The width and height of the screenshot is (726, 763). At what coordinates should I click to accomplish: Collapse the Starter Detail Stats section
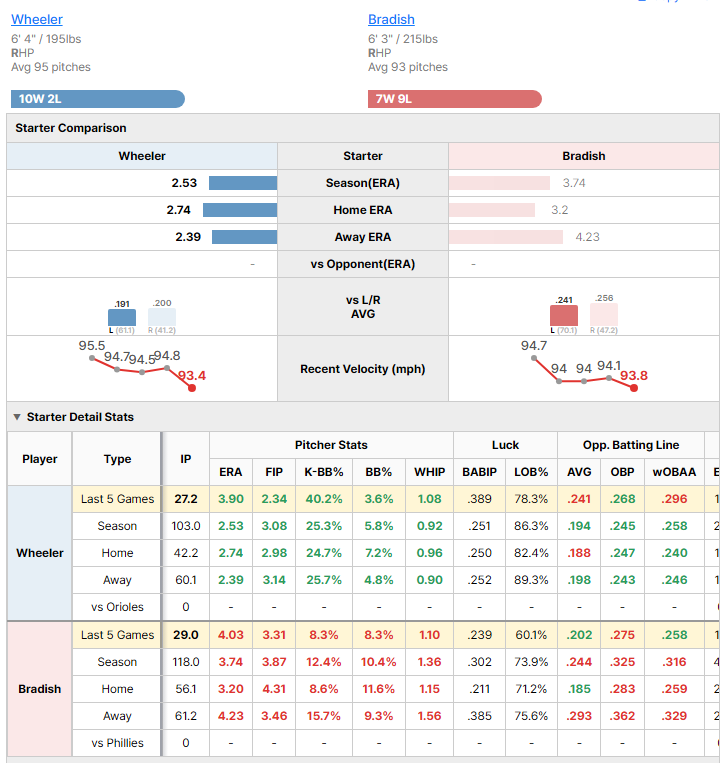pos(17,417)
